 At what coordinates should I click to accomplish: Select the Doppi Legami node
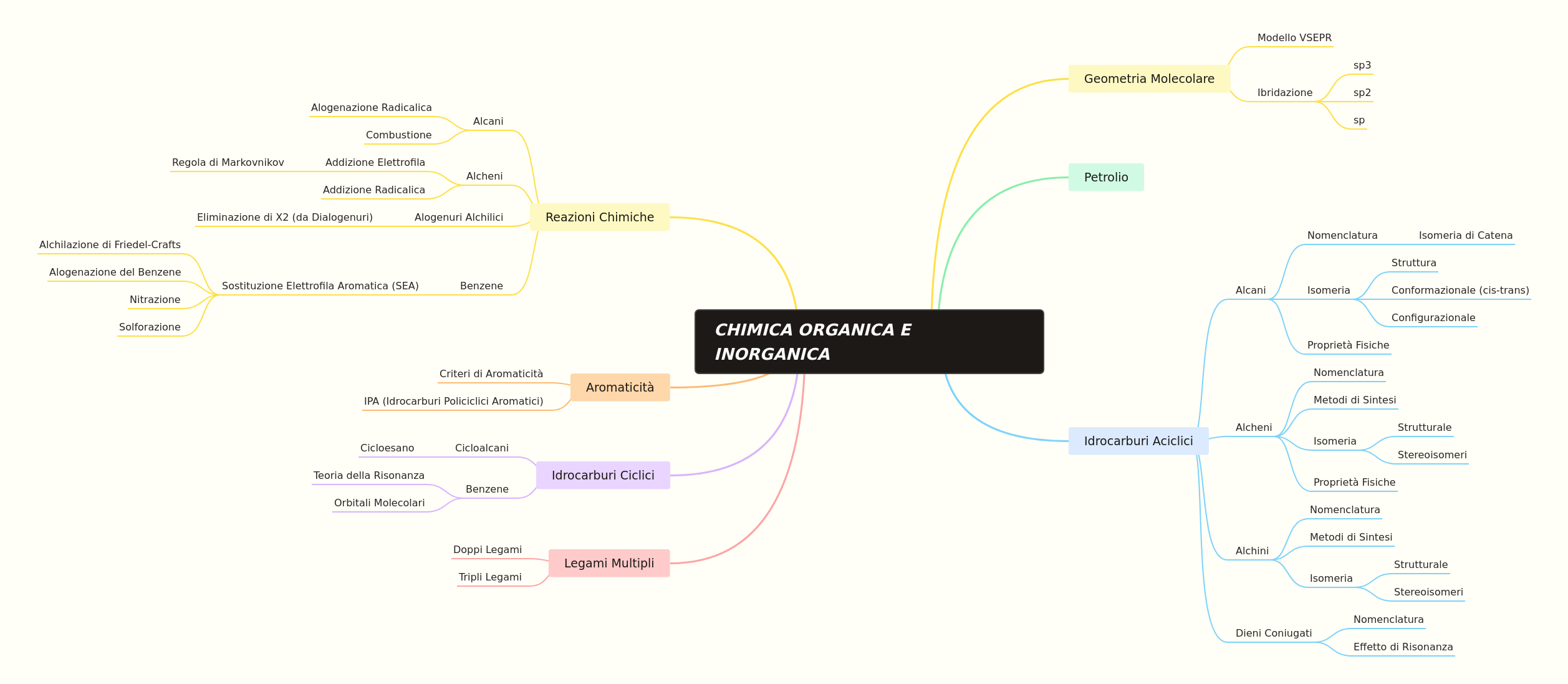point(488,550)
